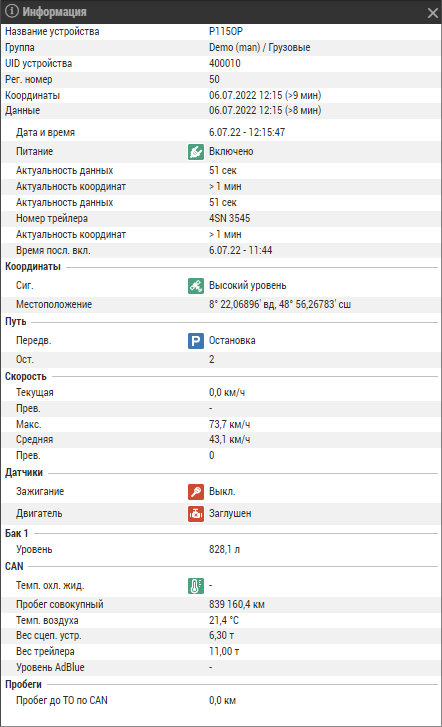Screen dimensions: 442x727
Task: Select the Пробег совокупный row value
Action: (x=237, y=604)
